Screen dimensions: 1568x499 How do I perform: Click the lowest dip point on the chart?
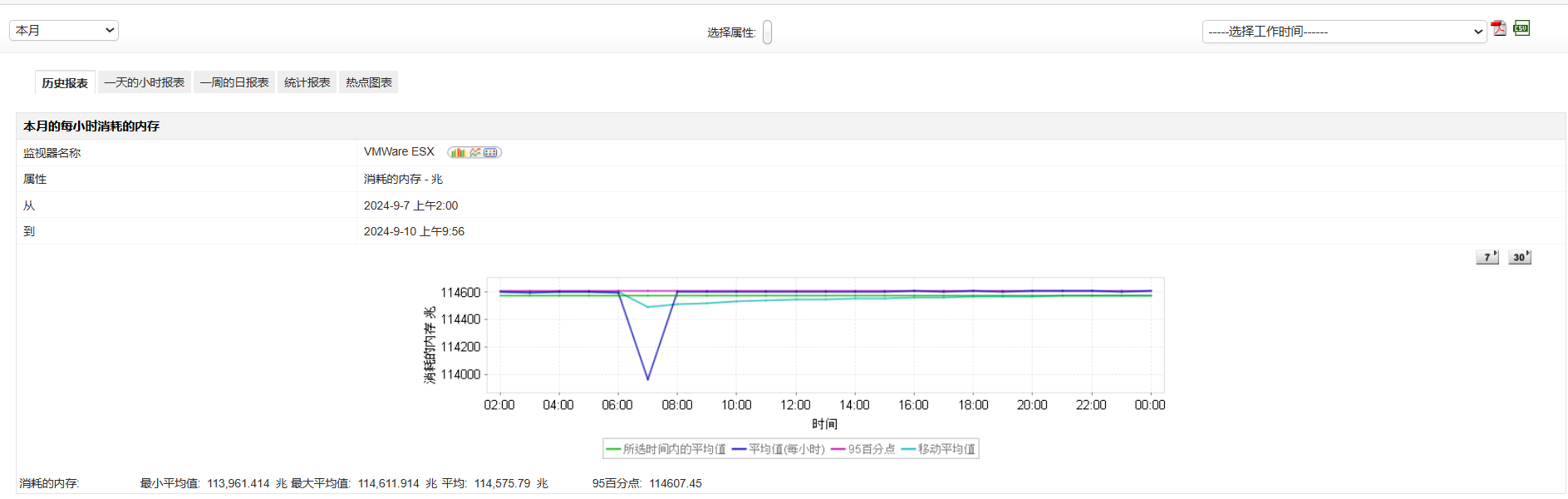[648, 379]
